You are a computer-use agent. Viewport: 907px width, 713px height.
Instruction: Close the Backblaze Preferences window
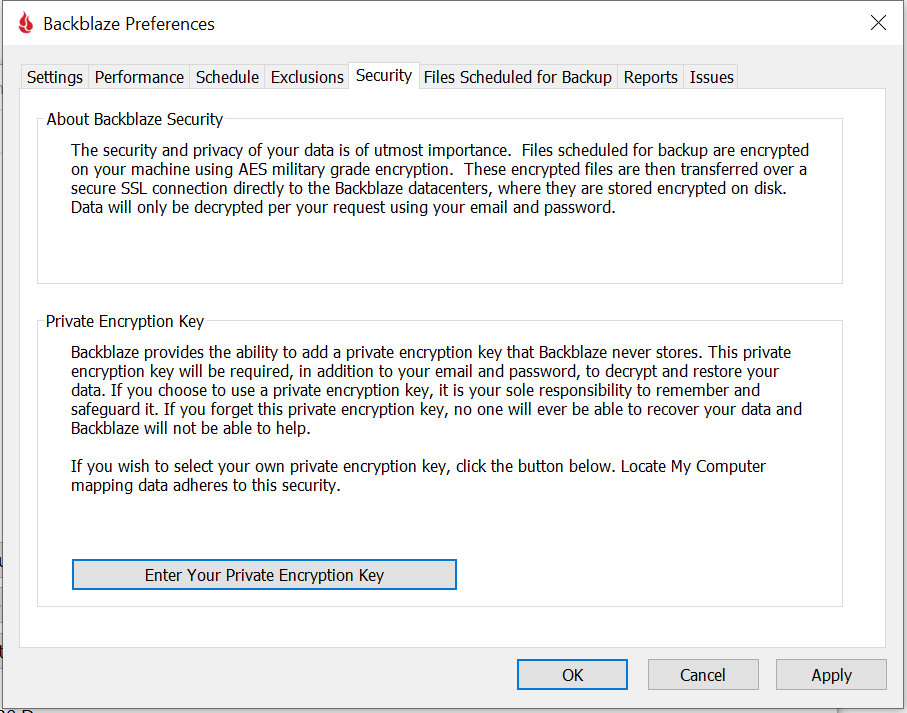pos(878,23)
